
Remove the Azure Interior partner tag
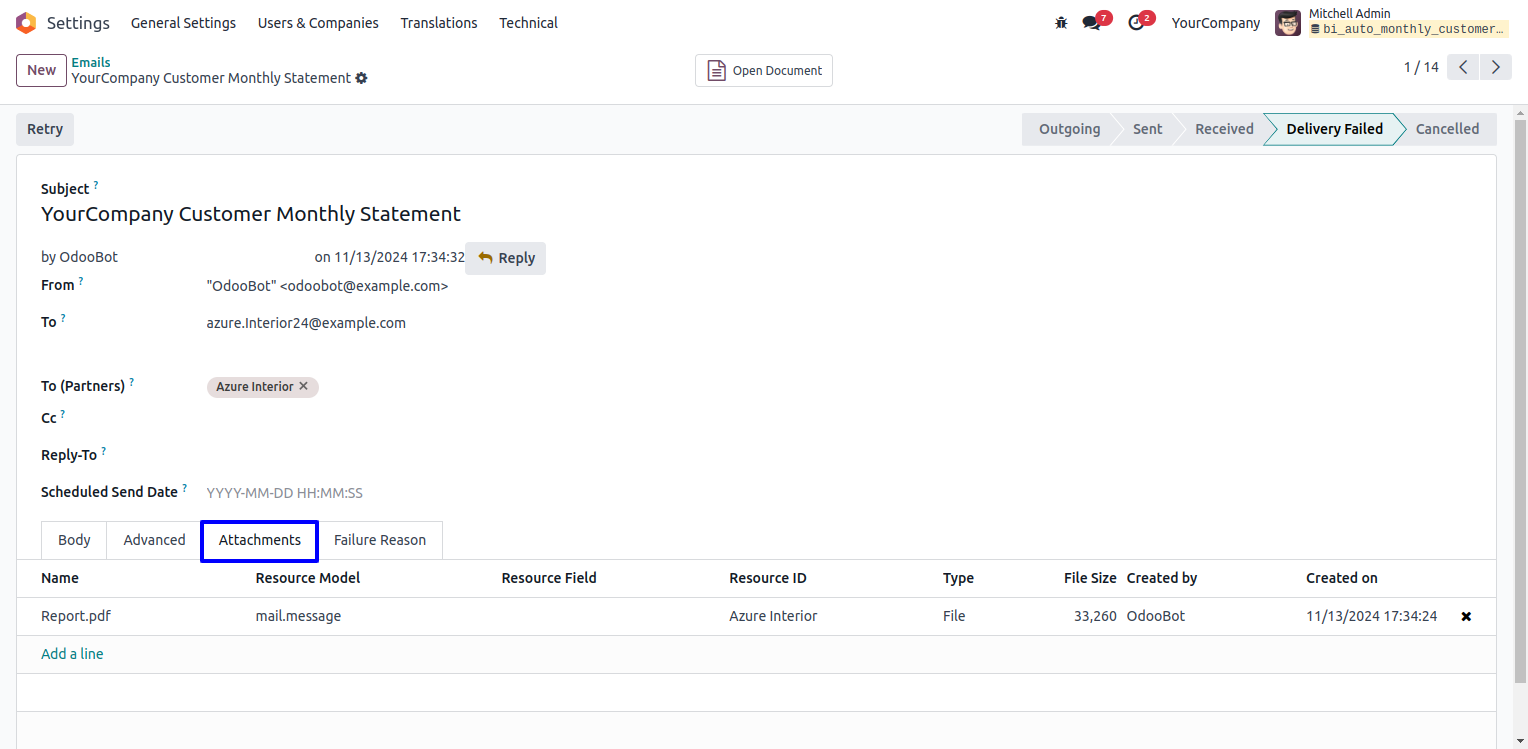tap(304, 386)
